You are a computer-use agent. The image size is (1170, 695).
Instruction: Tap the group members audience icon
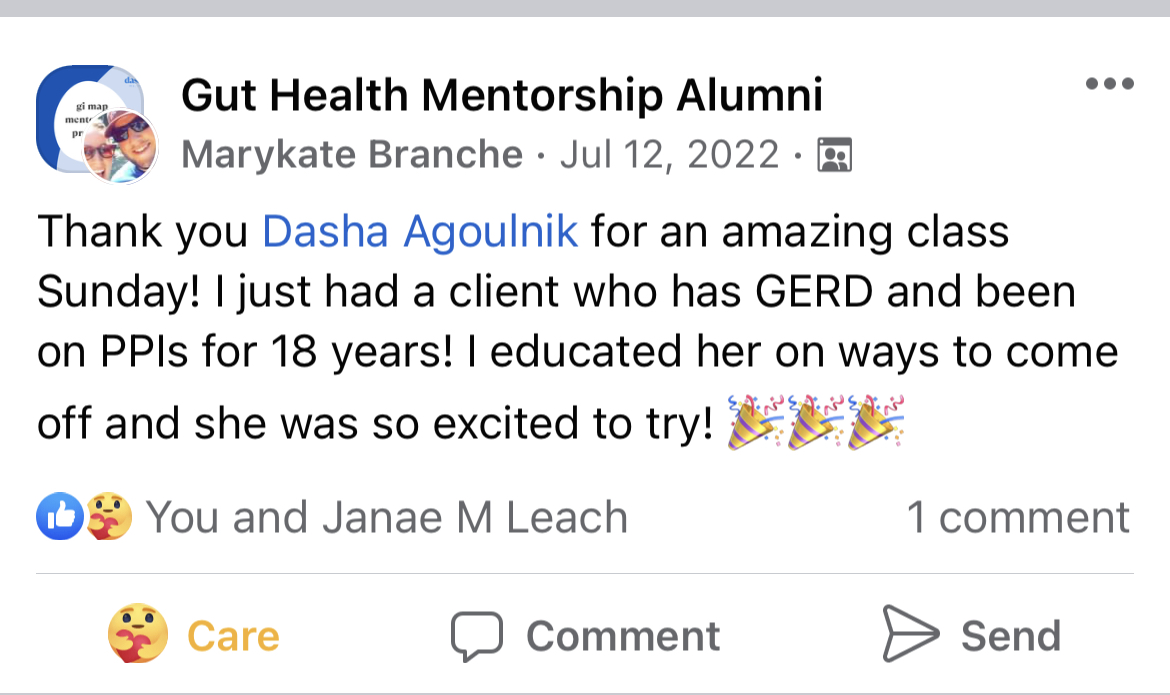pyautogui.click(x=834, y=155)
